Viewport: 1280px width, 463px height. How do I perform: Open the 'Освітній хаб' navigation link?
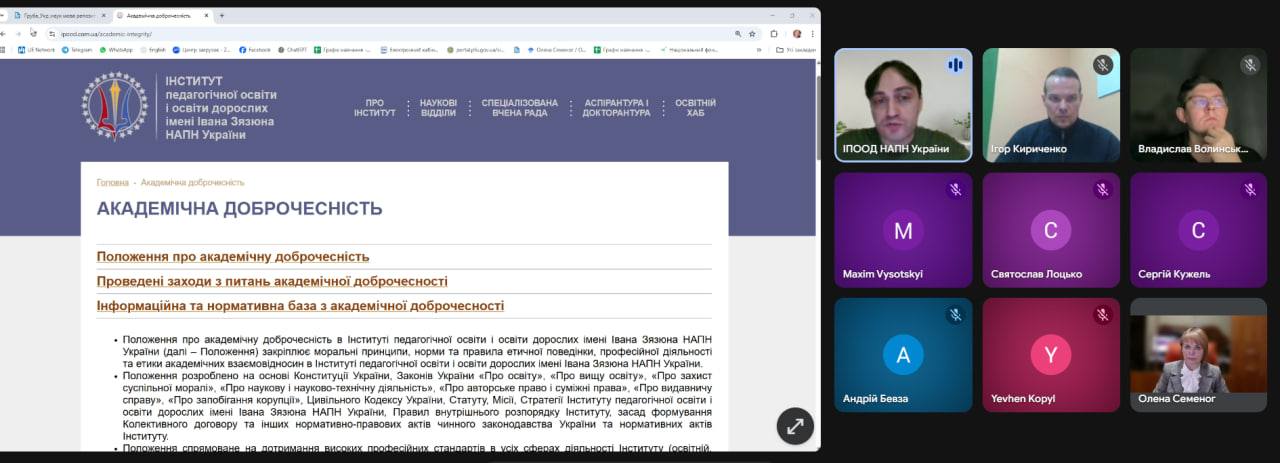(x=695, y=108)
